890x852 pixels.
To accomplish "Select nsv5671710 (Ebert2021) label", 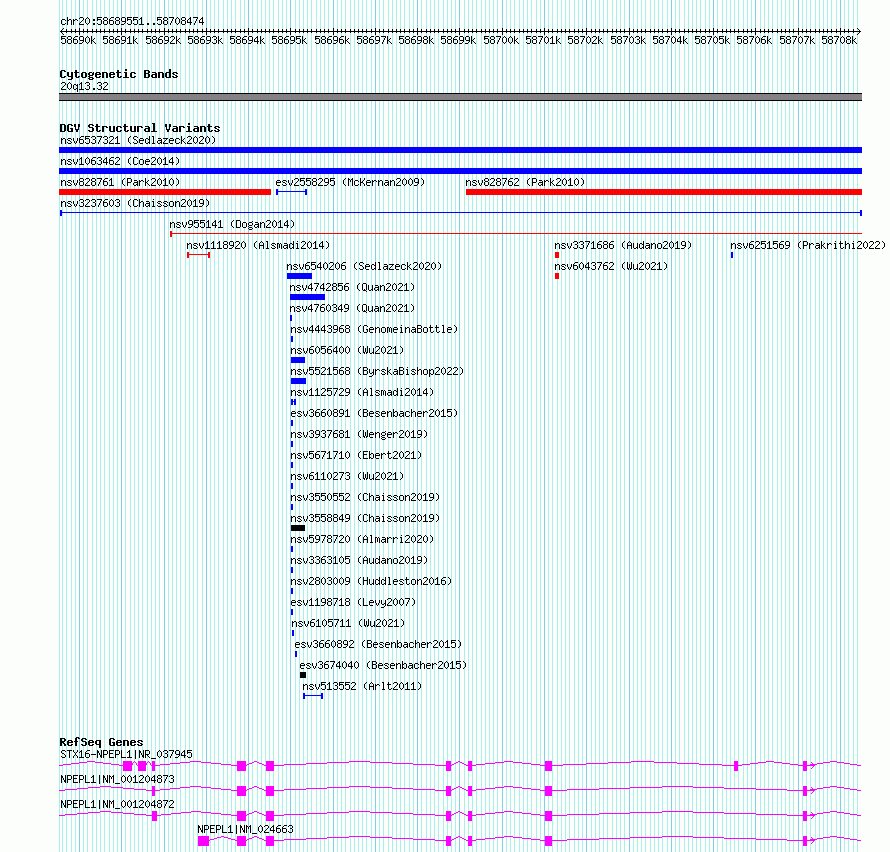I will coord(356,455).
